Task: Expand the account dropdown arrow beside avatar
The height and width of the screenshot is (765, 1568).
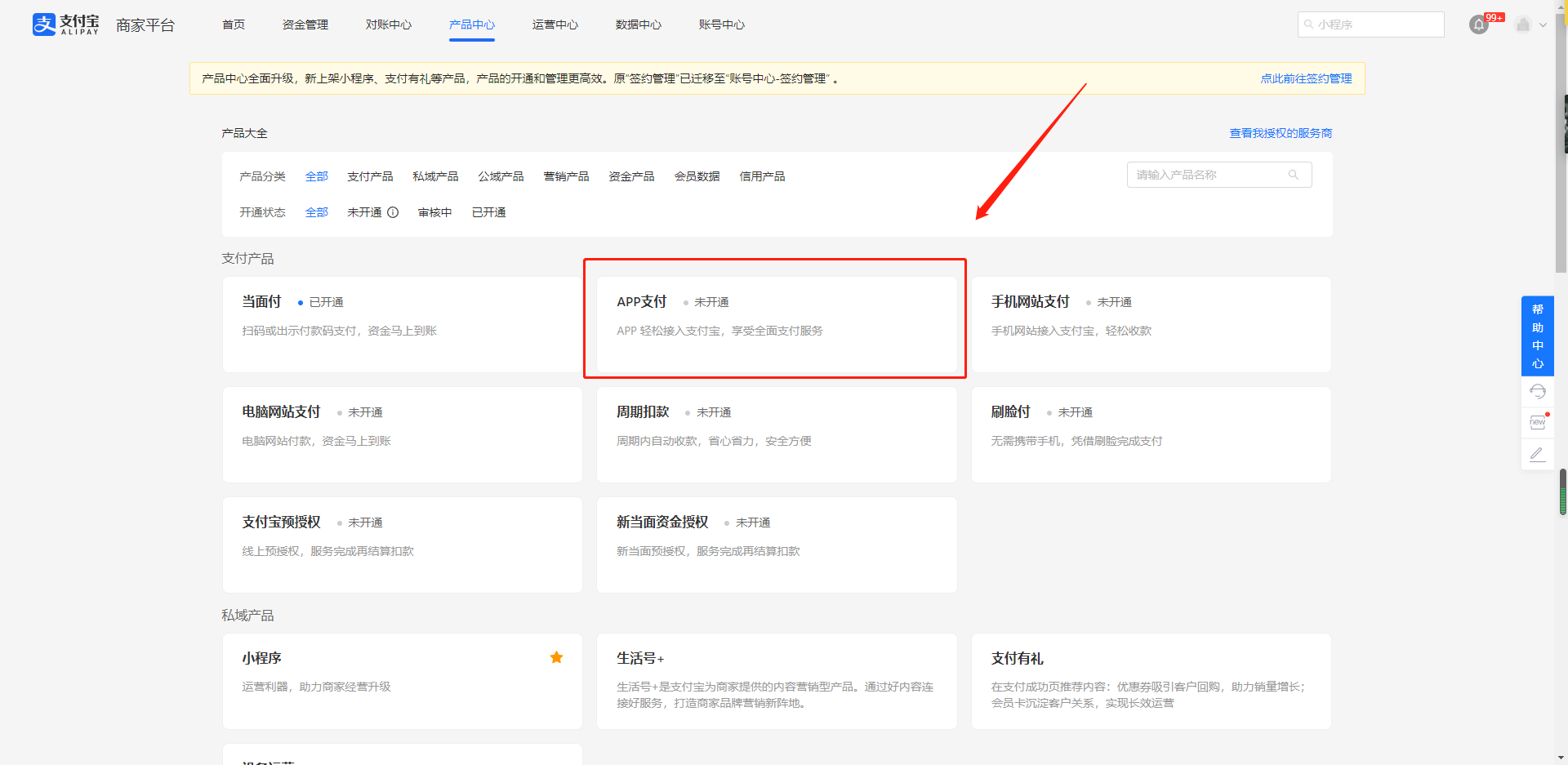Action: point(1543,24)
